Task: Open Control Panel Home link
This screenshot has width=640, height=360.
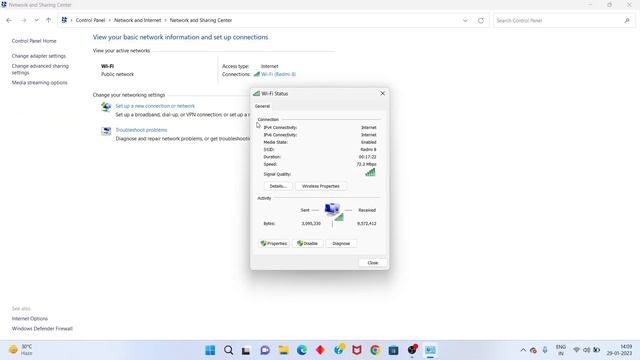Action: [x=34, y=41]
